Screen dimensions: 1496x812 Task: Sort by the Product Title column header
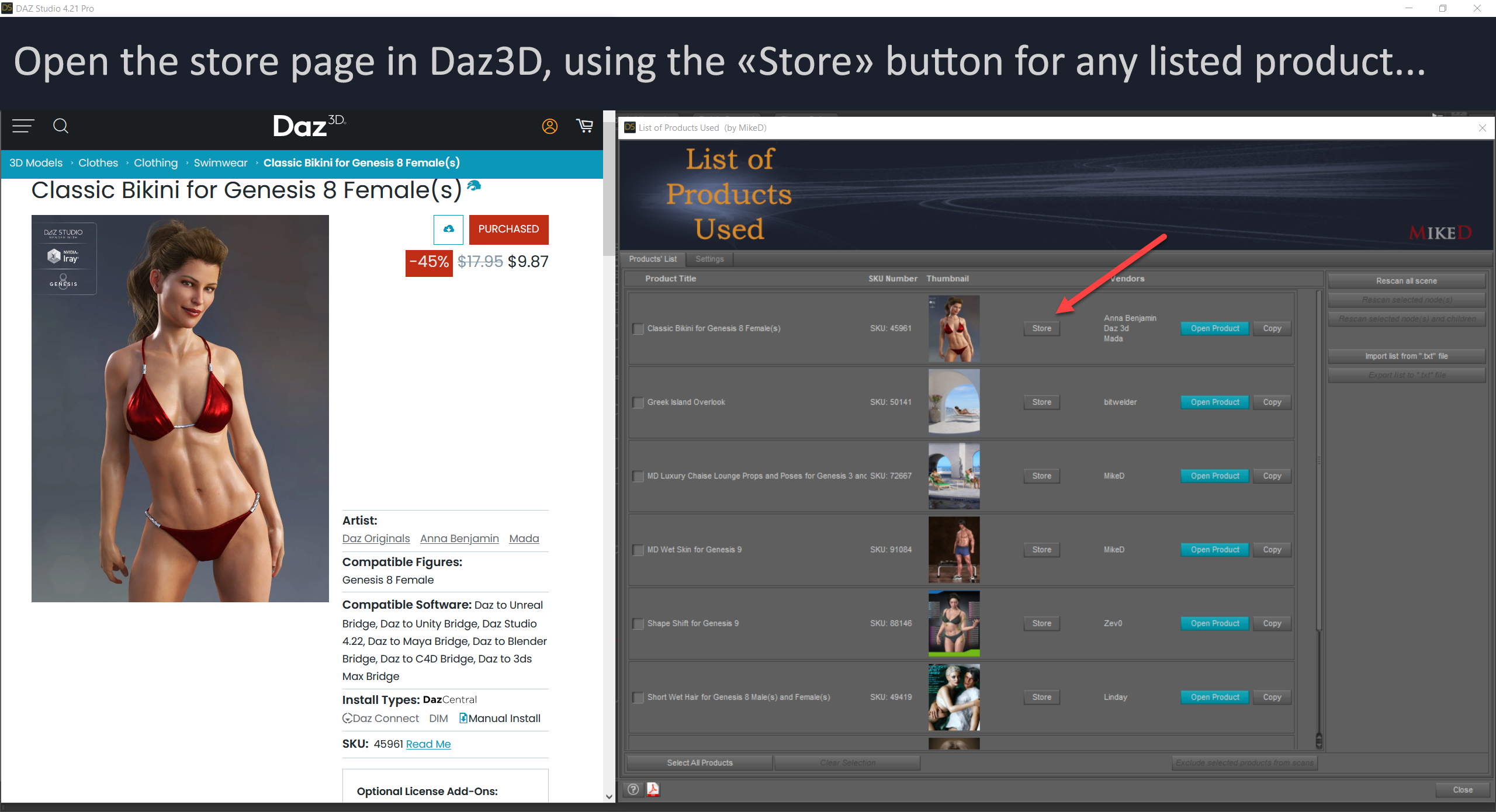click(670, 279)
